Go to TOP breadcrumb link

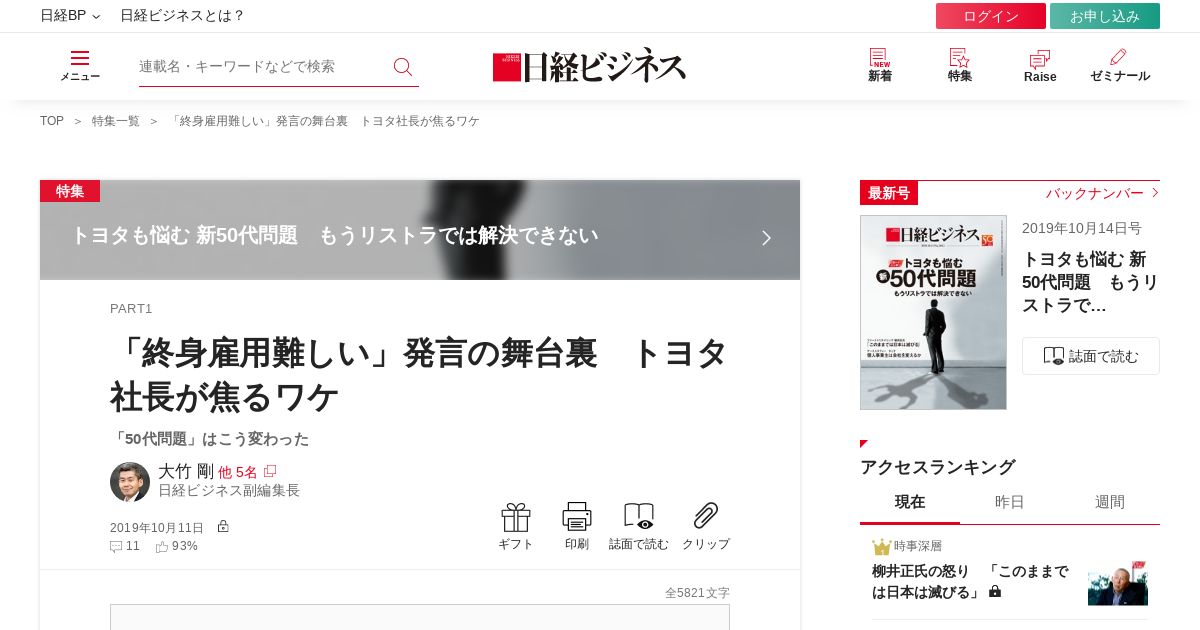point(52,121)
